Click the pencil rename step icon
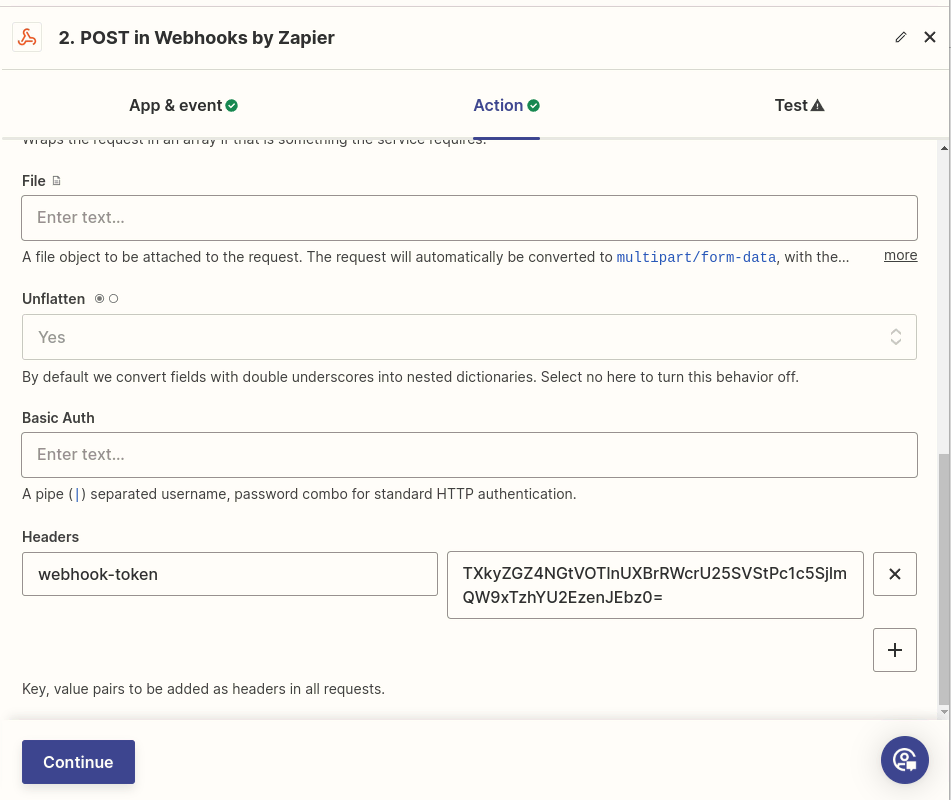This screenshot has width=951, height=800. click(901, 38)
